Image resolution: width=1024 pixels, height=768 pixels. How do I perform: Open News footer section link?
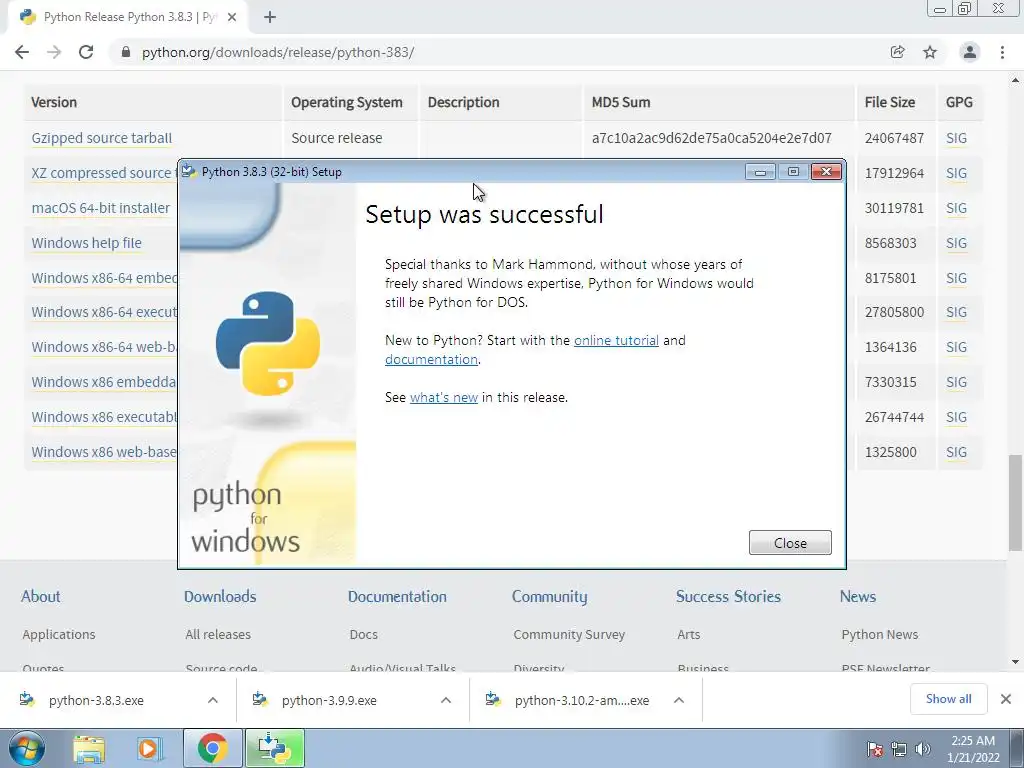click(x=857, y=596)
